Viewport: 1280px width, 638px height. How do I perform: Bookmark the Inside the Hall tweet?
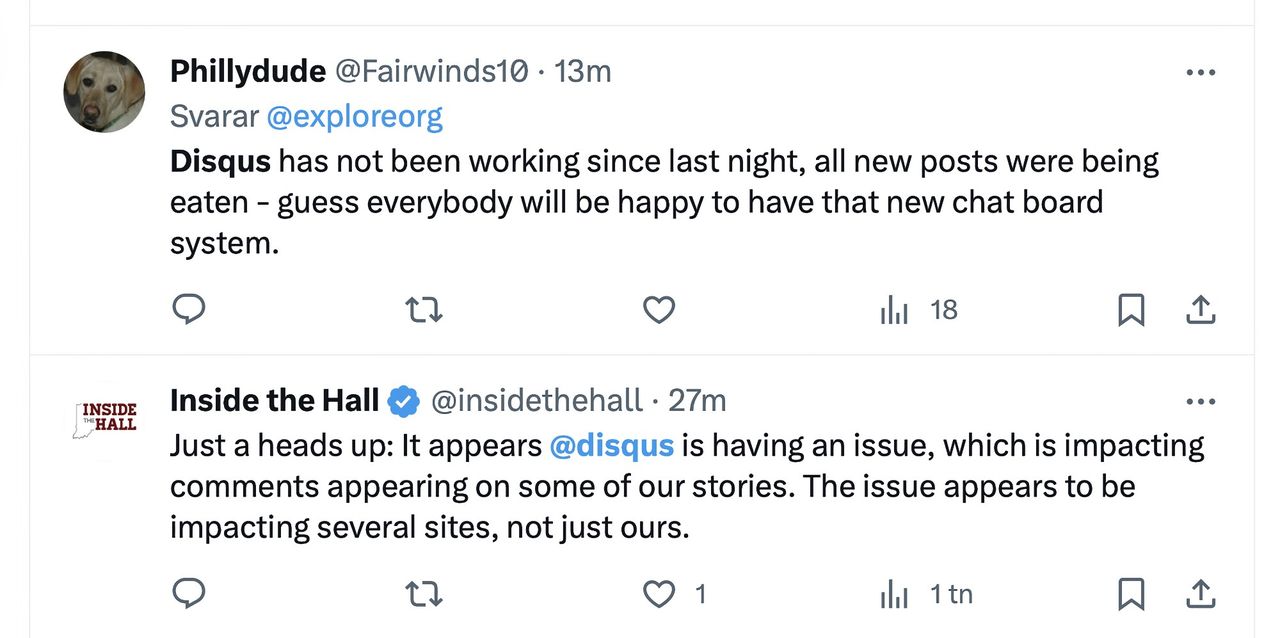click(1131, 594)
